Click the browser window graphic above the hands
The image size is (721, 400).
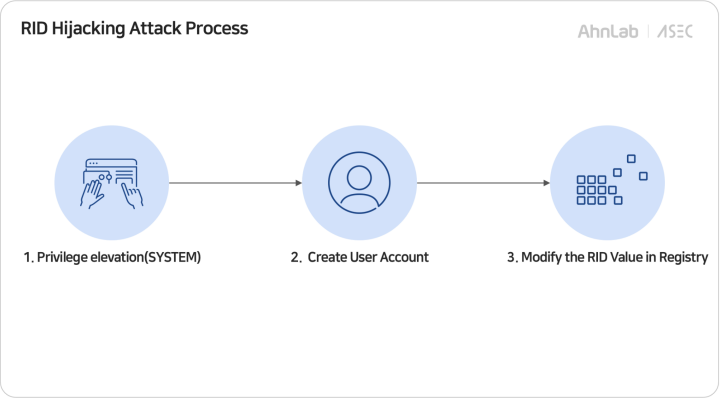coord(111,167)
